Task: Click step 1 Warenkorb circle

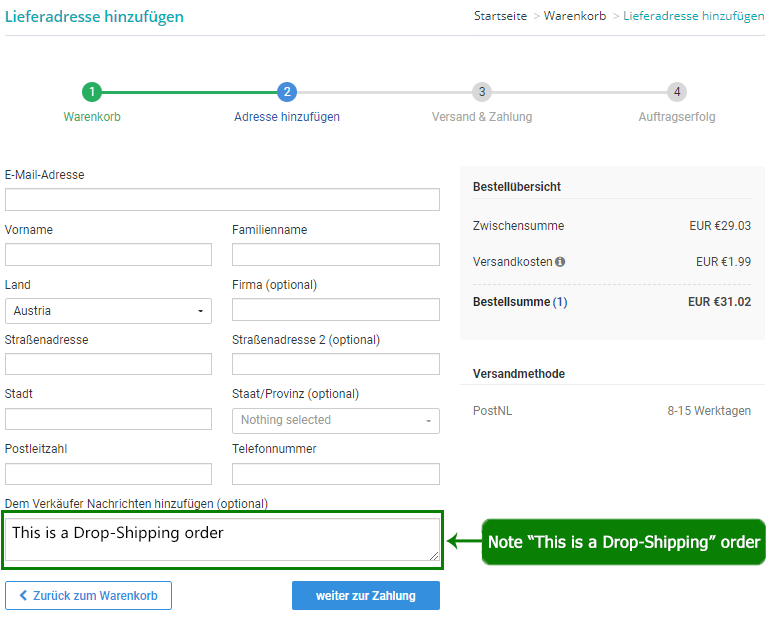Action: click(92, 92)
